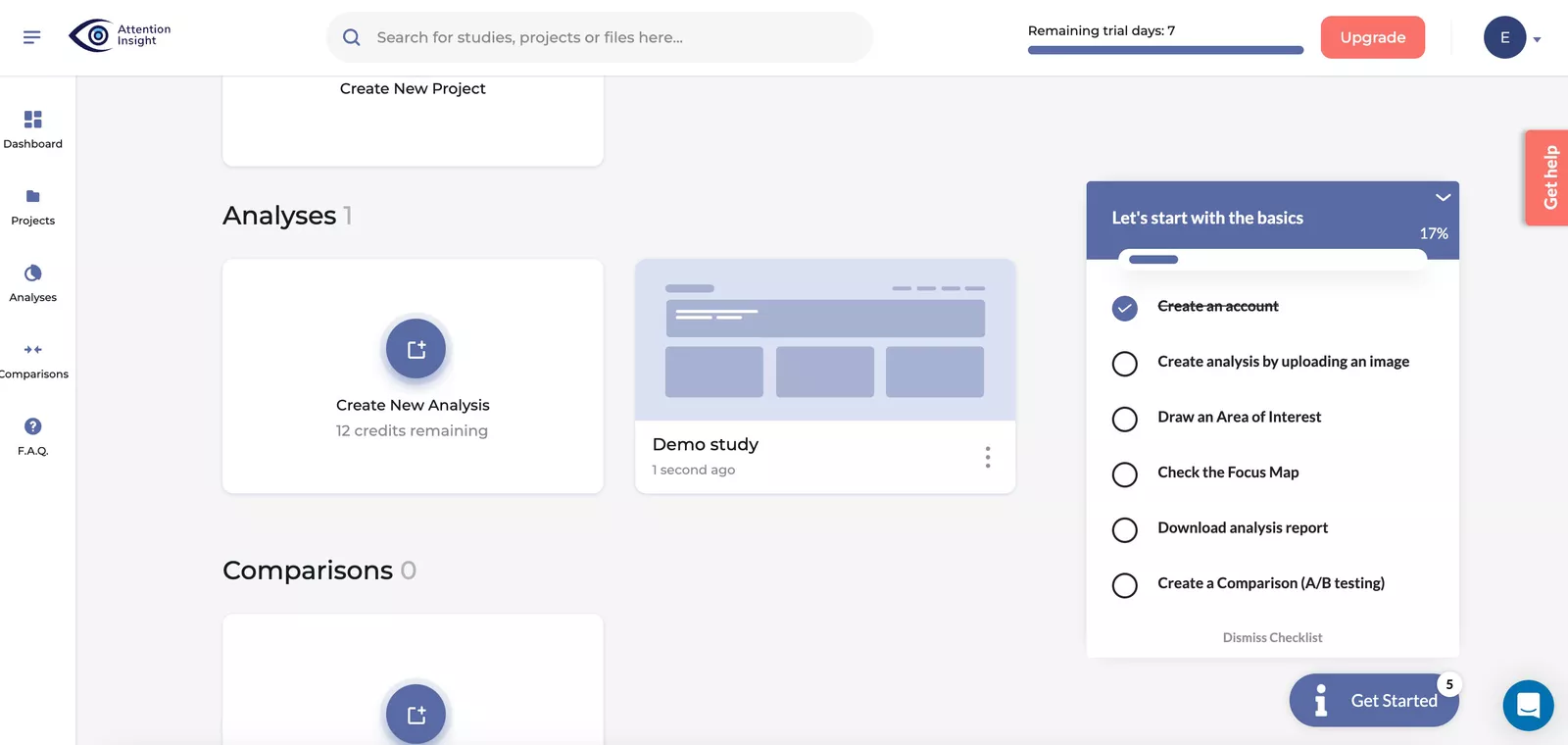Click Dismiss Checklist link

click(x=1272, y=637)
